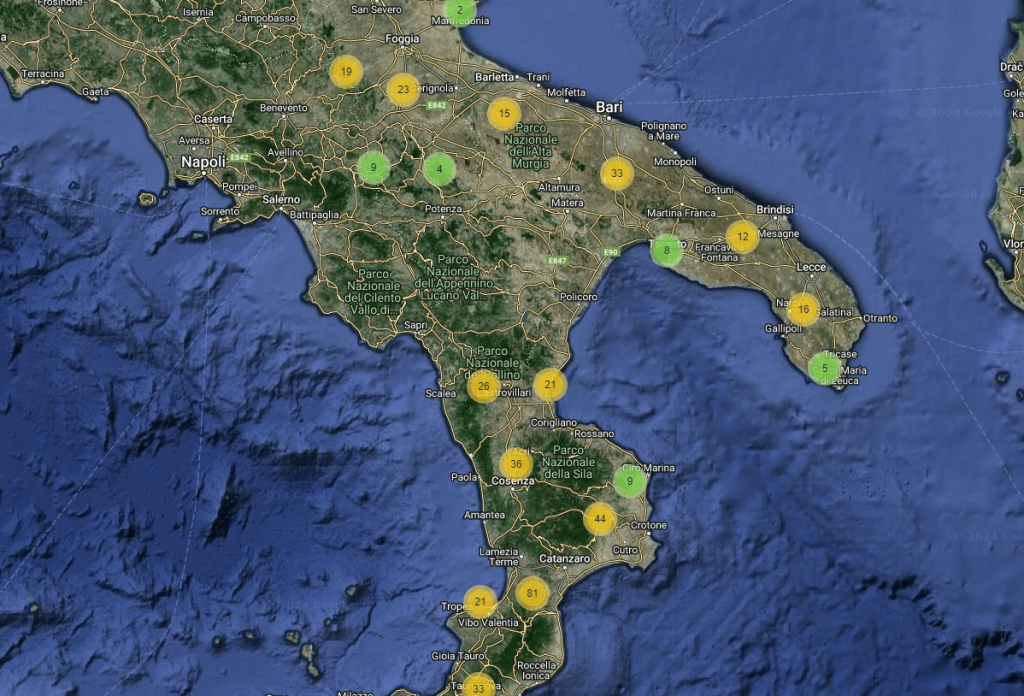The height and width of the screenshot is (696, 1024).
Task: Select cluster 33 at bottom map edge
Action: point(479,687)
